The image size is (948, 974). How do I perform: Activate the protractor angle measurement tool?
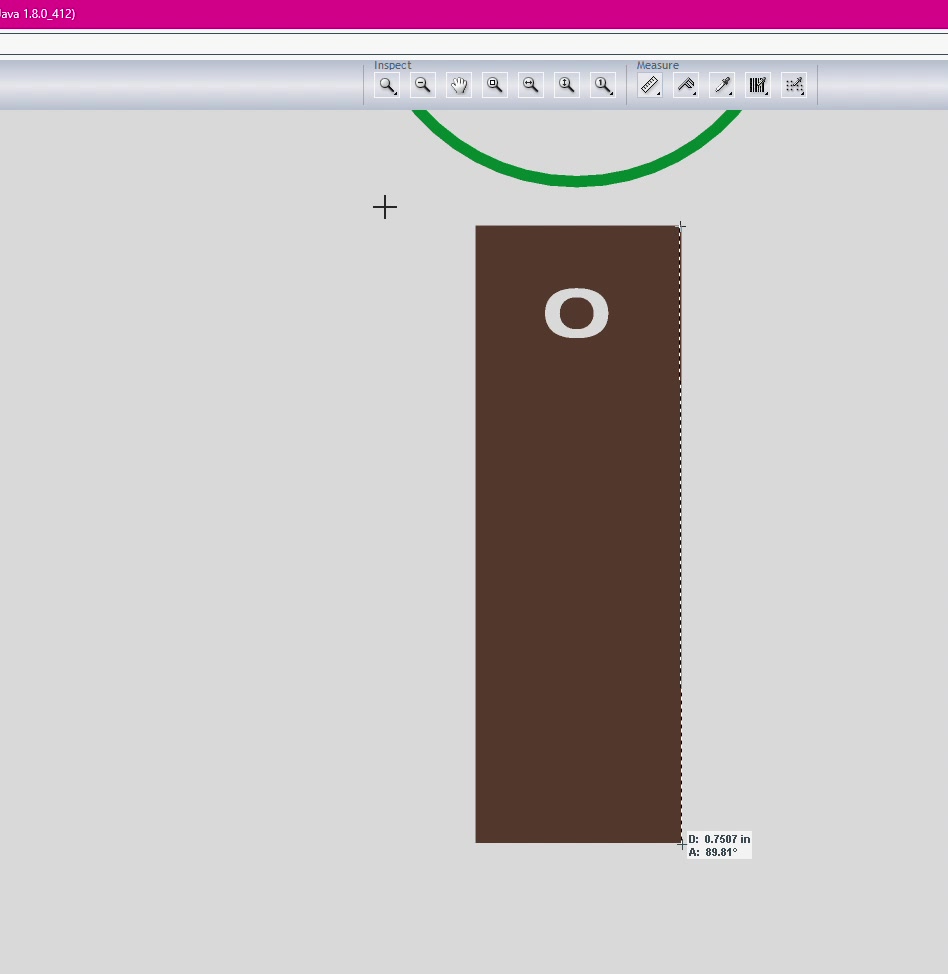[686, 85]
